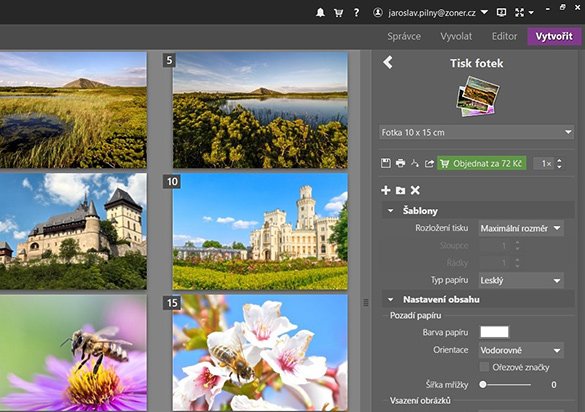Open help question mark icon
Image resolution: width=585 pixels, height=412 pixels.
pyautogui.click(x=356, y=13)
